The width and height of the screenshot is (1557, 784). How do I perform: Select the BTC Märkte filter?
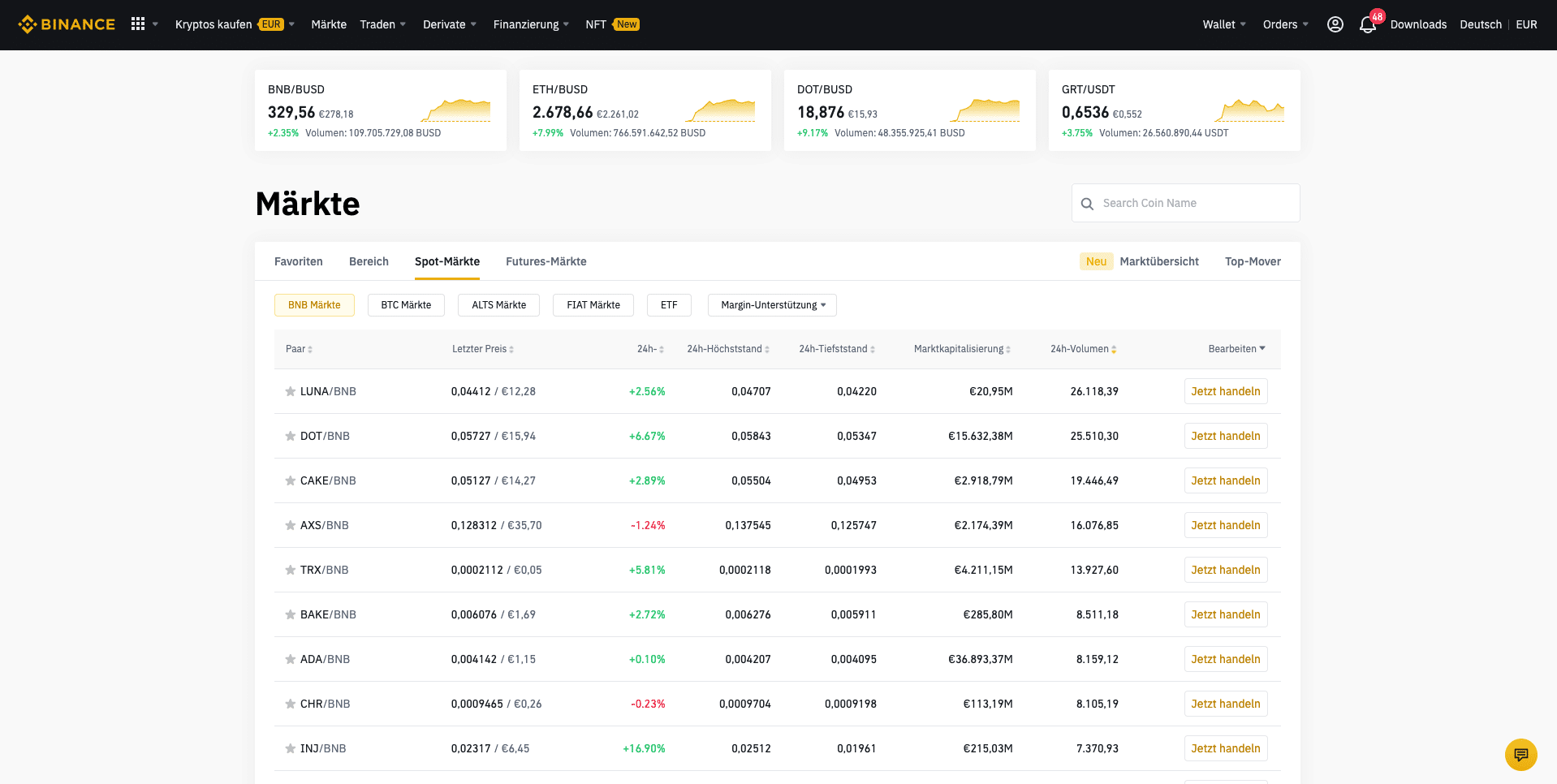tap(406, 305)
